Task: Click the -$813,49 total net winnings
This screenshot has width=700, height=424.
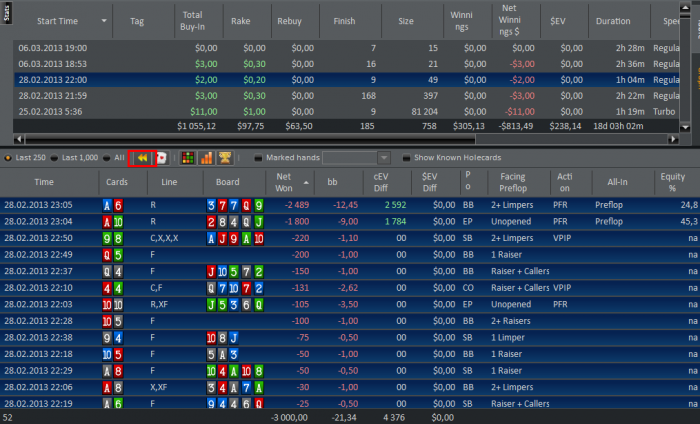Action: point(516,126)
